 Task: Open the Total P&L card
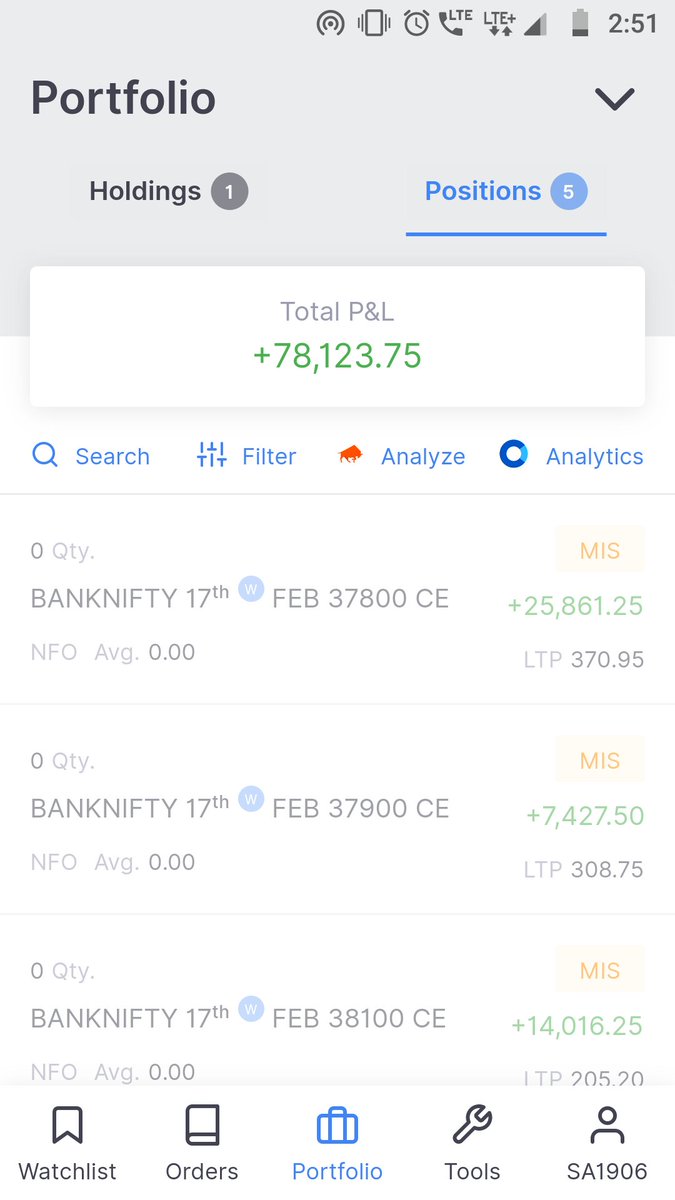point(337,336)
